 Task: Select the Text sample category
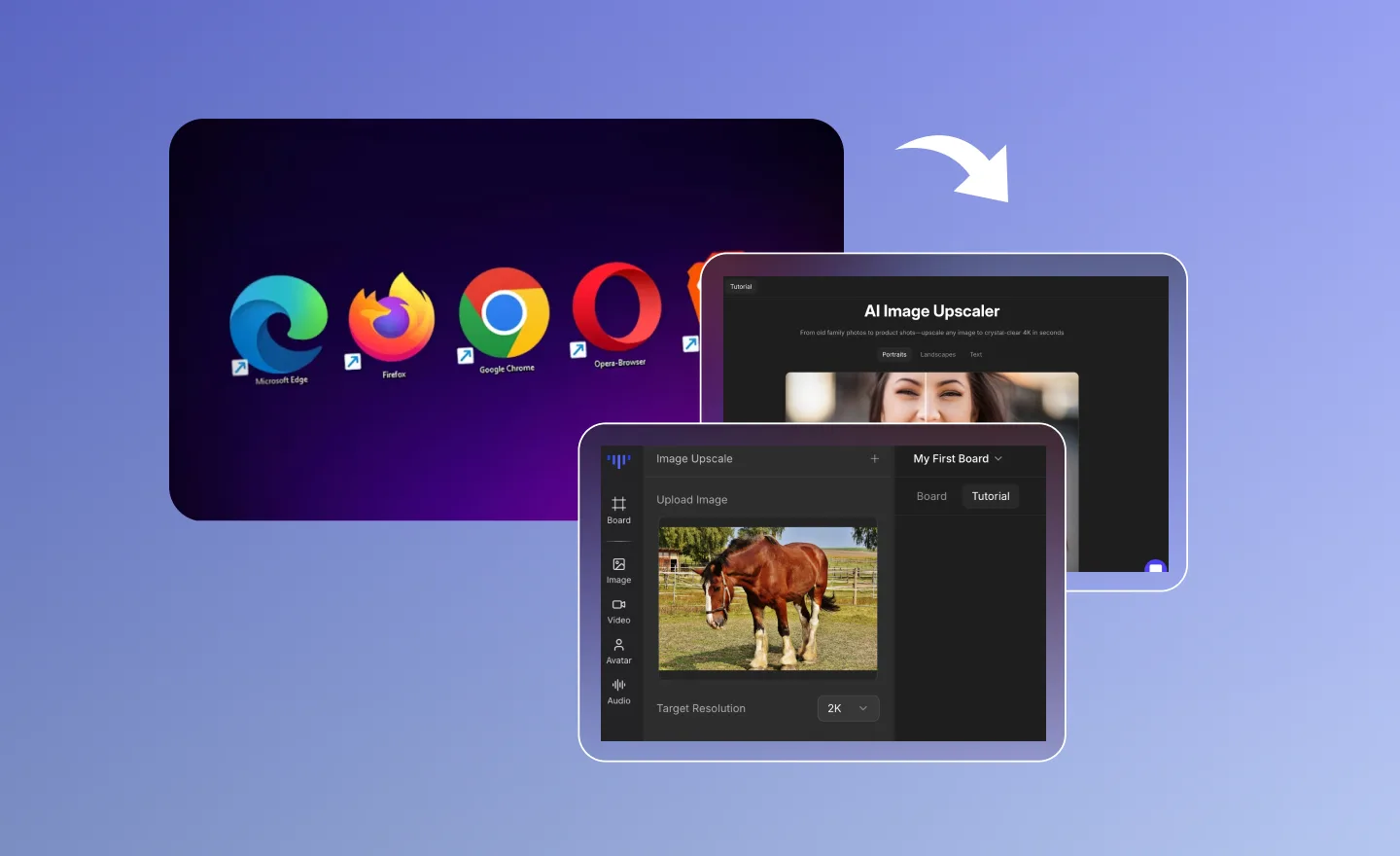pyautogui.click(x=975, y=355)
